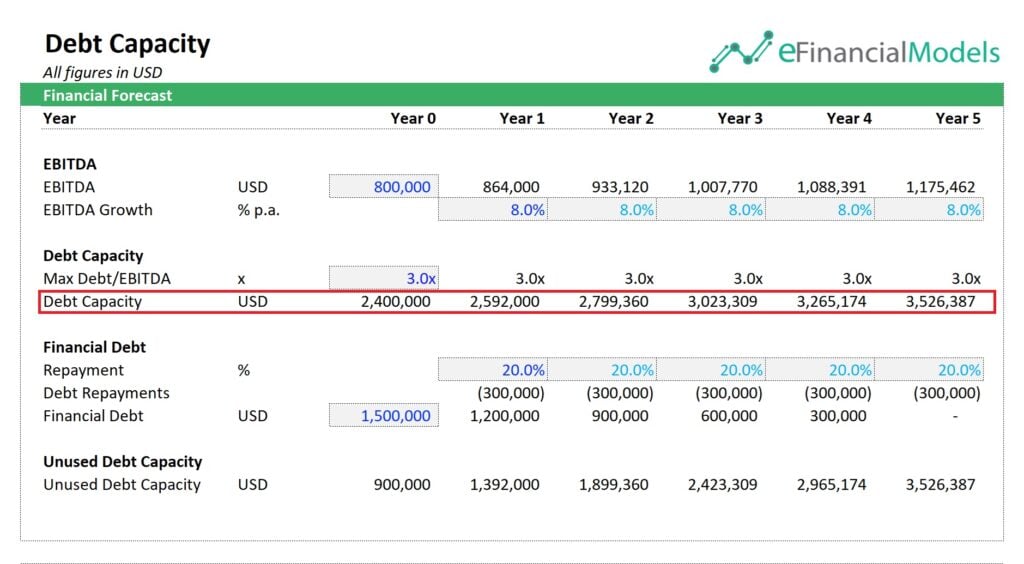The width and height of the screenshot is (1024, 564).
Task: Click the Year 3 Financial Debt 600,000 value
Action: (729, 416)
